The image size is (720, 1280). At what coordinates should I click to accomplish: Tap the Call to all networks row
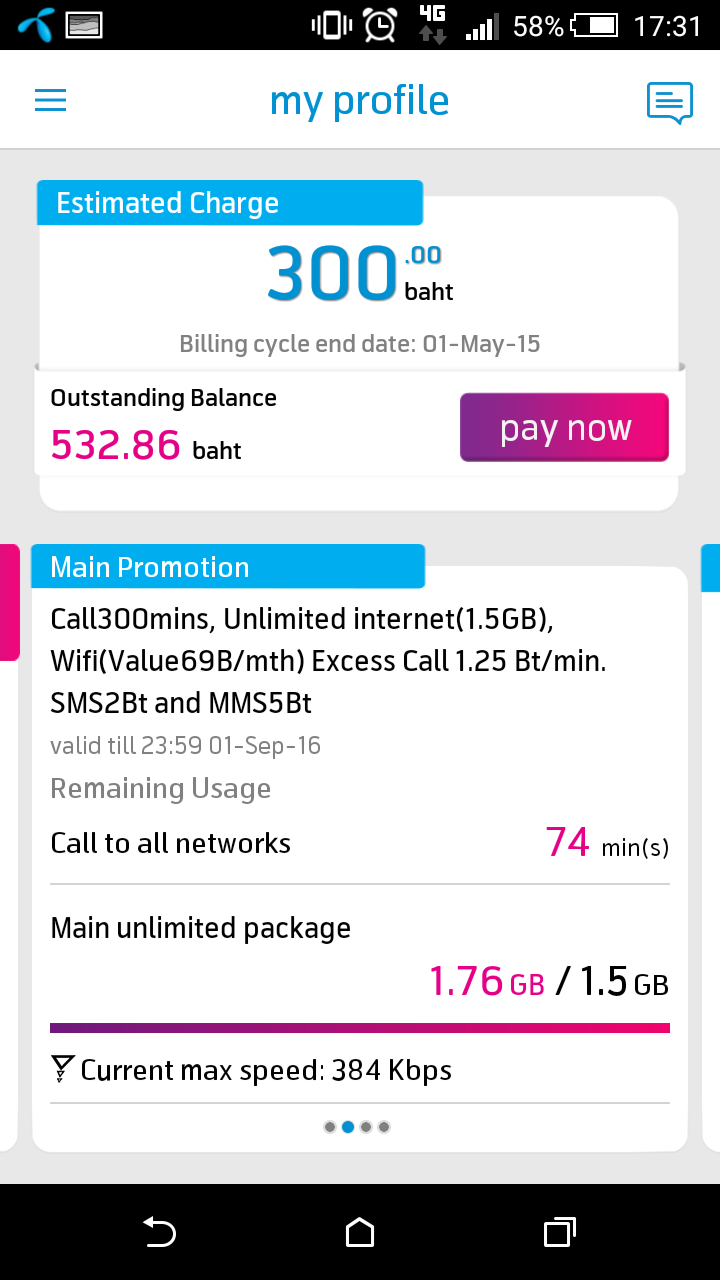point(360,843)
